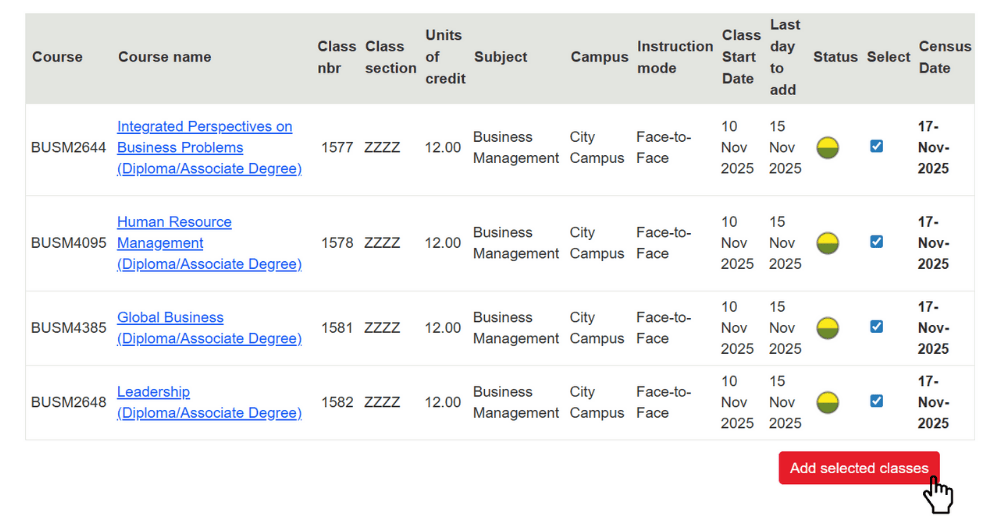
Task: Click the Status column header
Action: tap(835, 57)
